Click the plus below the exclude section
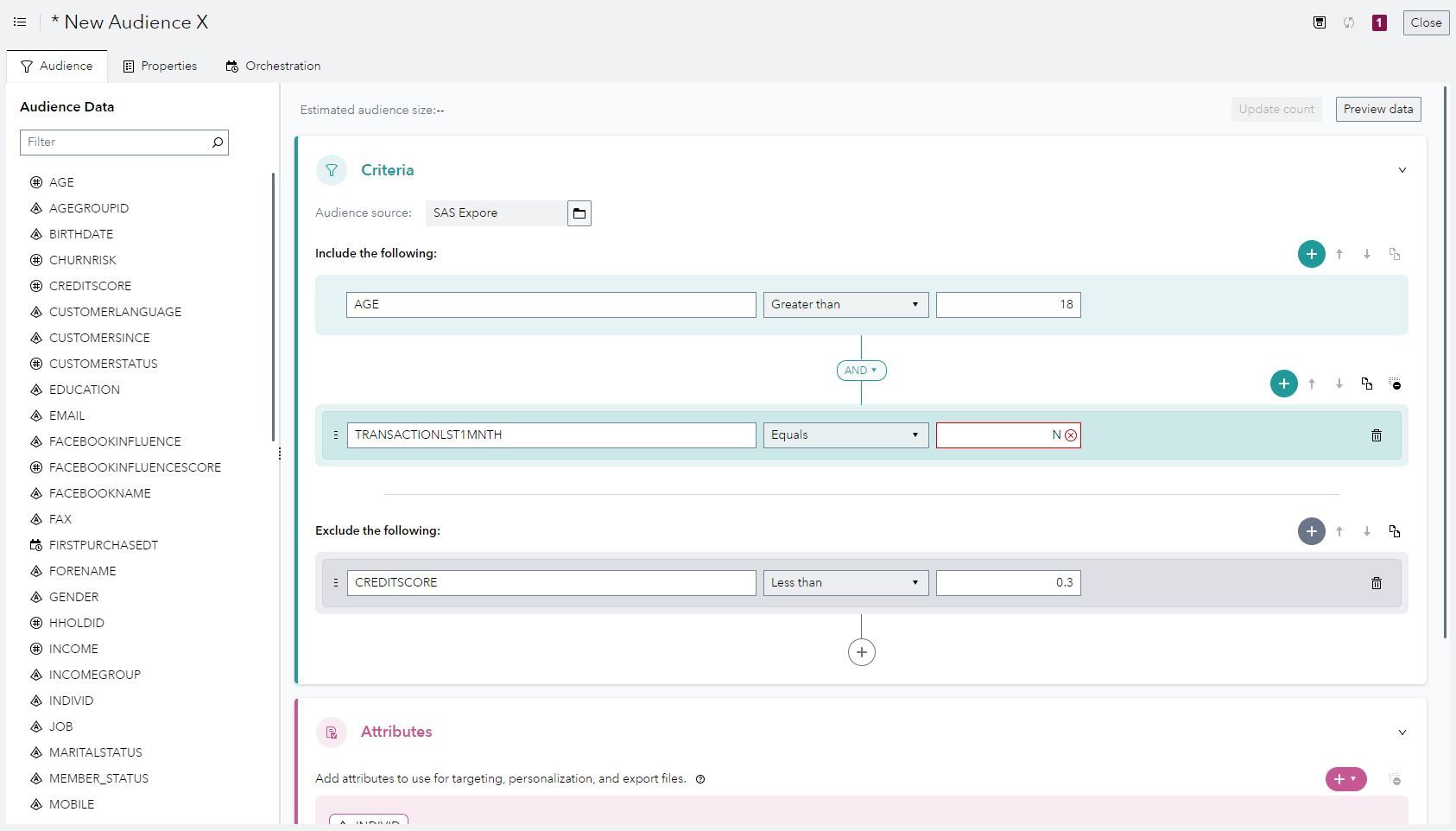This screenshot has height=831, width=1456. coord(861,651)
